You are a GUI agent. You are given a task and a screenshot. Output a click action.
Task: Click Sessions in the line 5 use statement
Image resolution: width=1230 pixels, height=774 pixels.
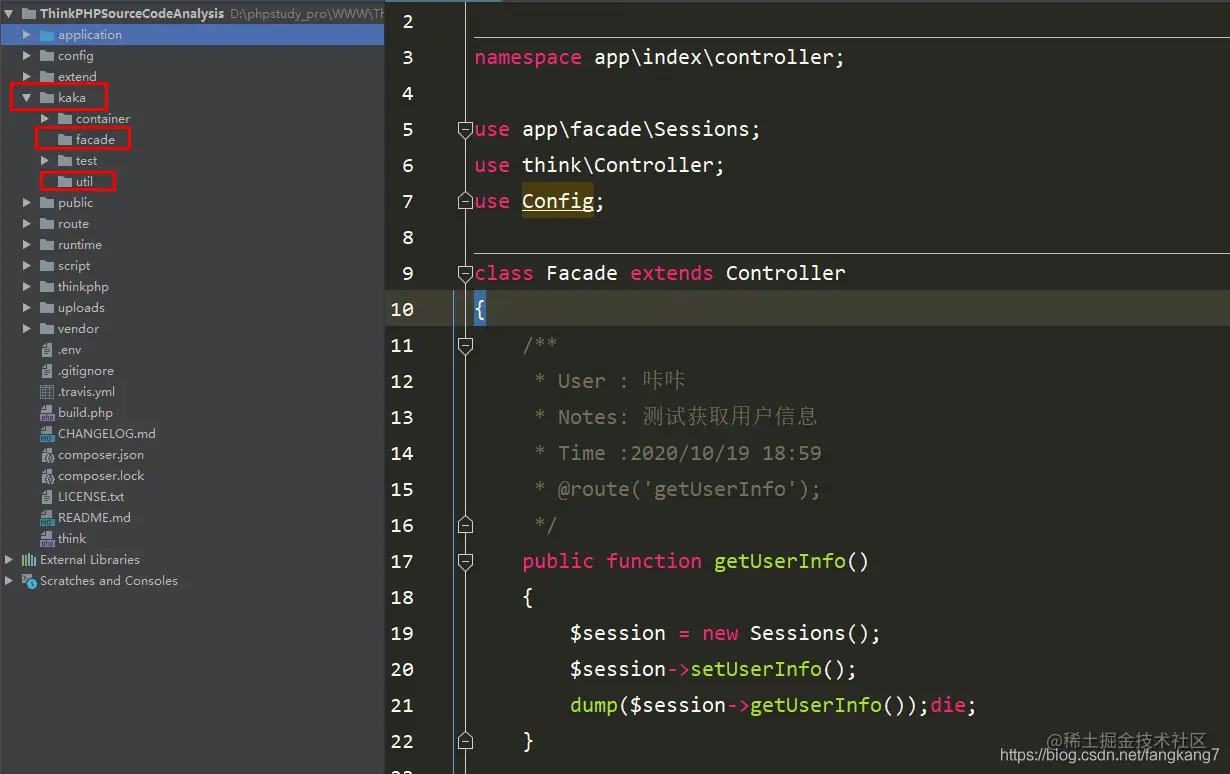pos(702,129)
